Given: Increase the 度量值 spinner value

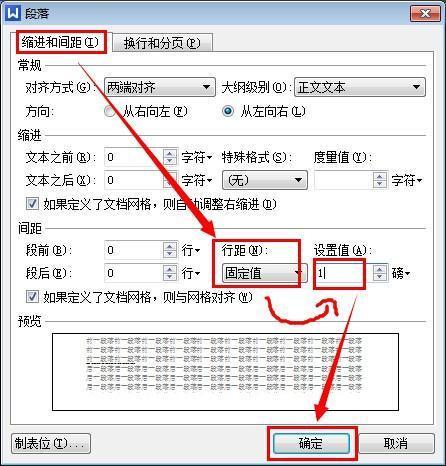Looking at the screenshot, I should click(x=380, y=176).
